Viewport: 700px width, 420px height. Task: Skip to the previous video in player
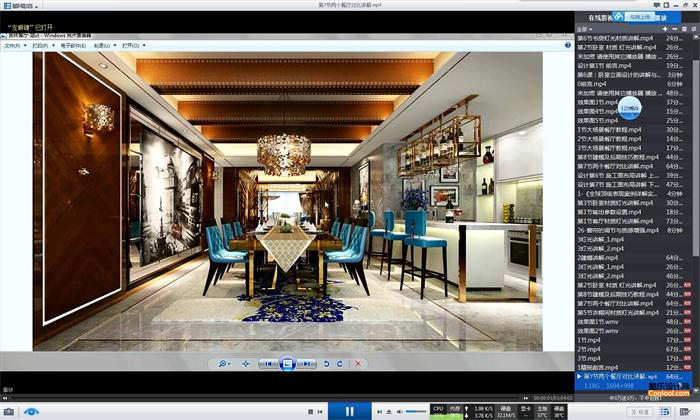point(320,412)
